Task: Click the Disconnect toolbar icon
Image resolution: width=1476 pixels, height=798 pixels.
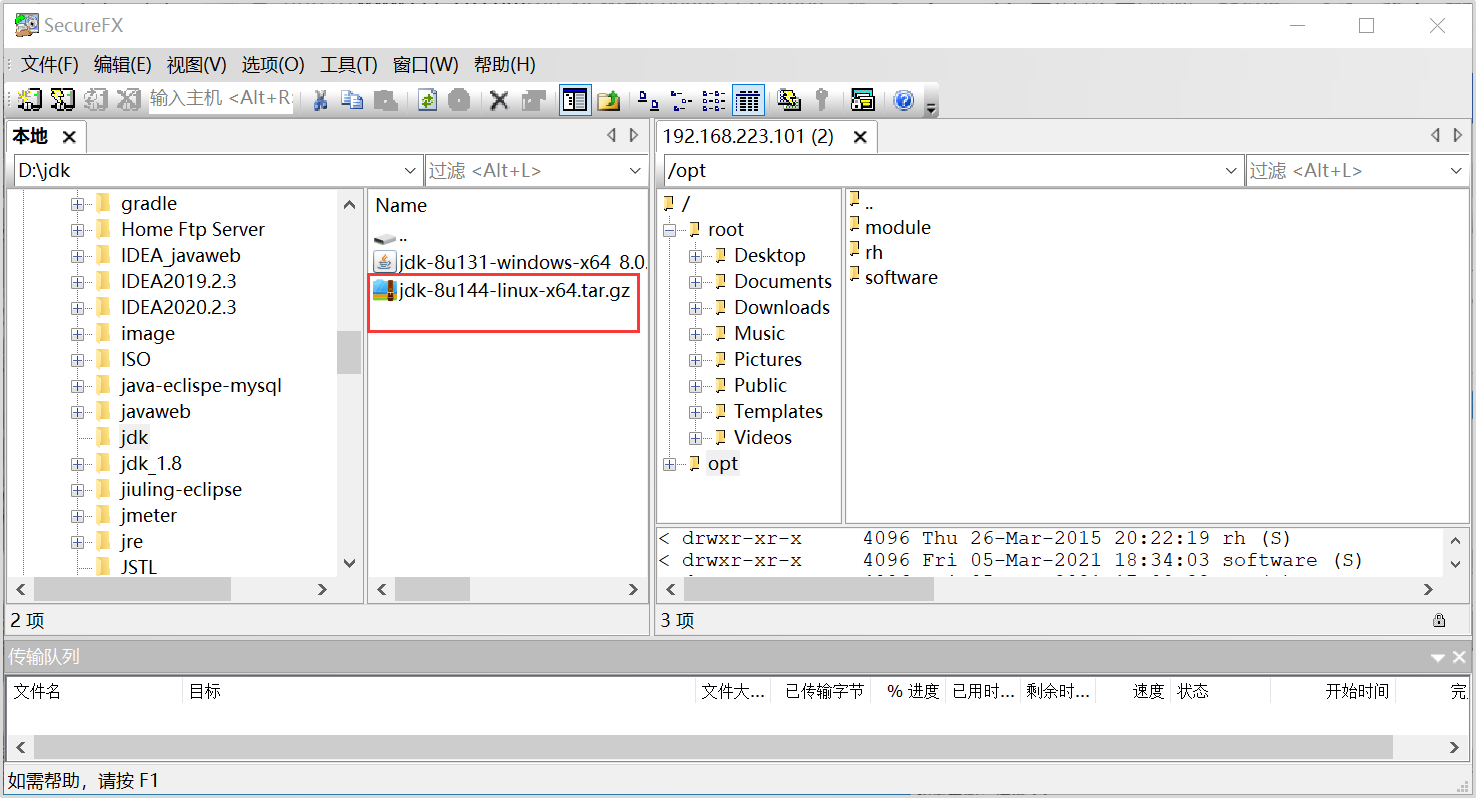Action: coord(128,100)
